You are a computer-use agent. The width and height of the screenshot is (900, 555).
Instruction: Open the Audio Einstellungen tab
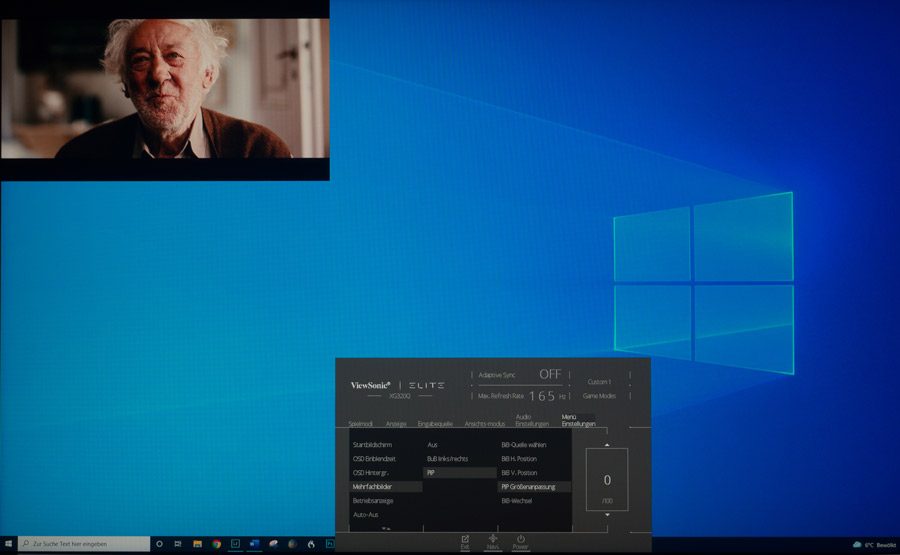[x=532, y=420]
